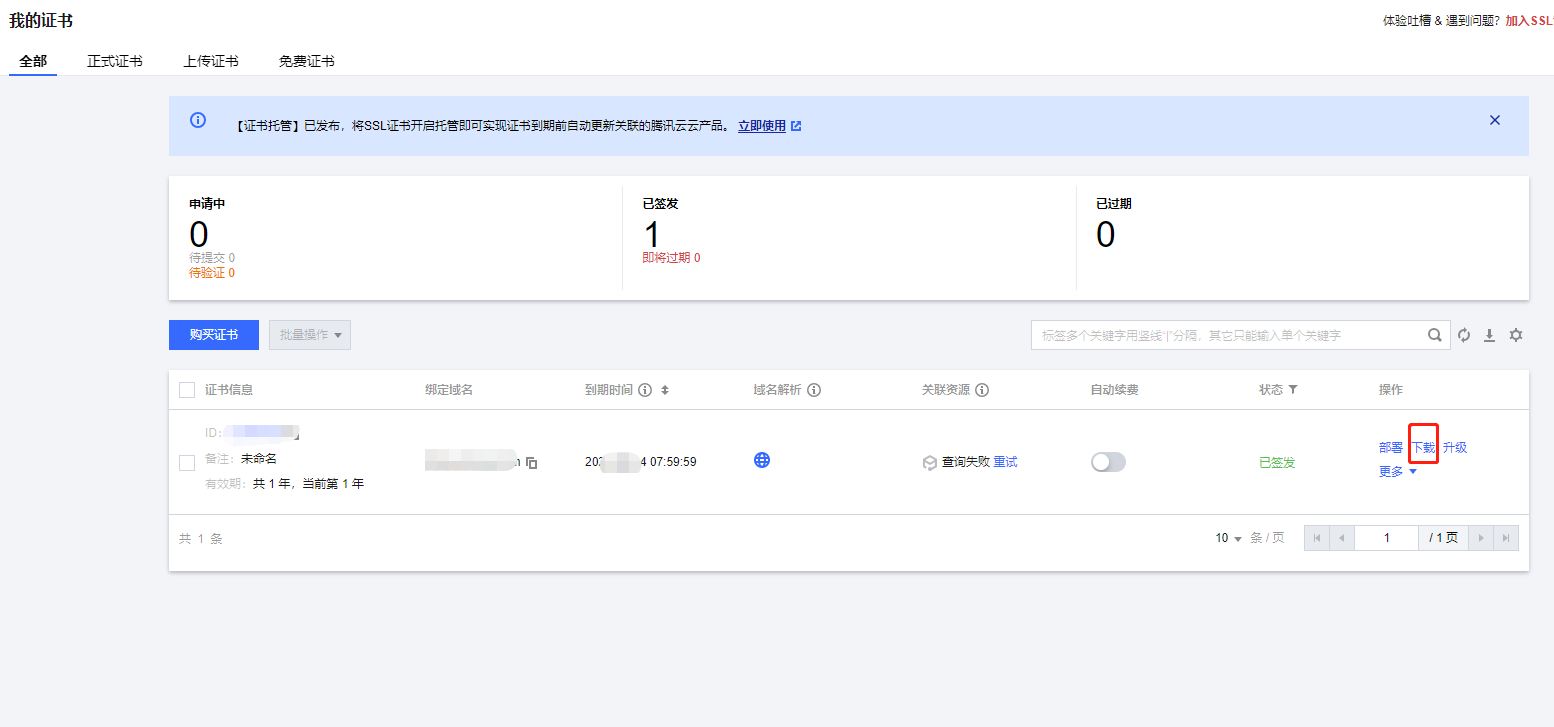Click the export download icon in toolbar
1554x727 pixels.
1489,336
